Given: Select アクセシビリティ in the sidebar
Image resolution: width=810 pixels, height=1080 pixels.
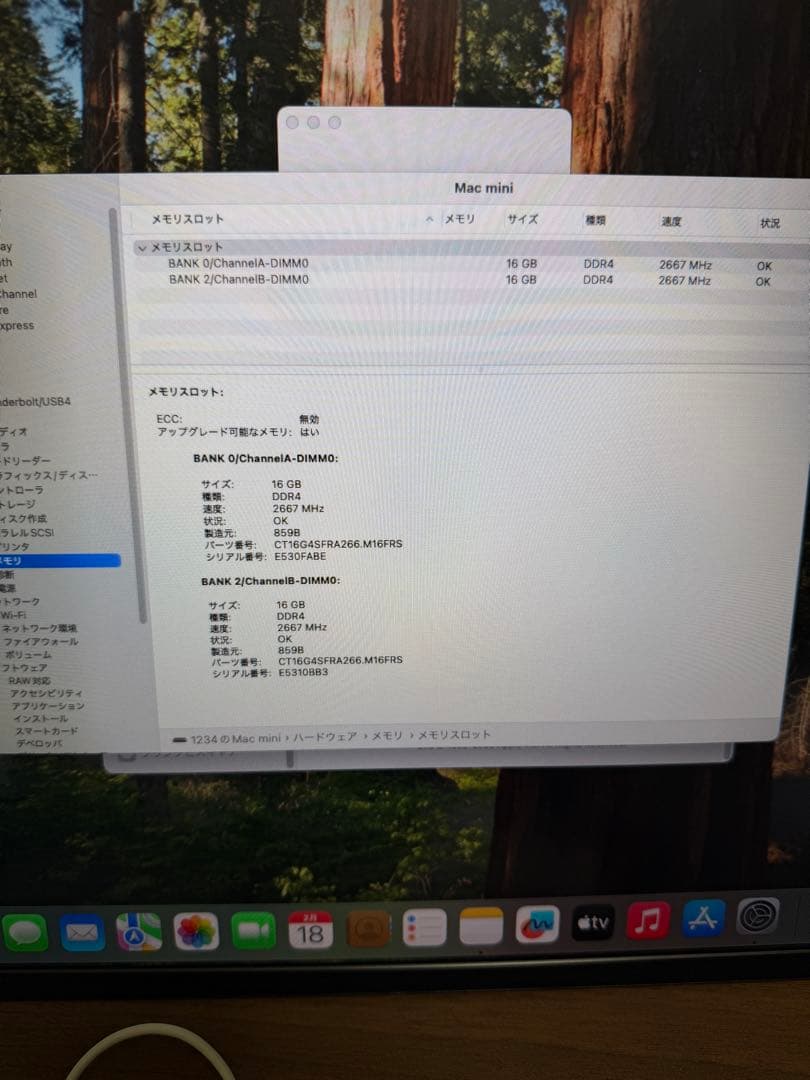Looking at the screenshot, I should click(46, 693).
